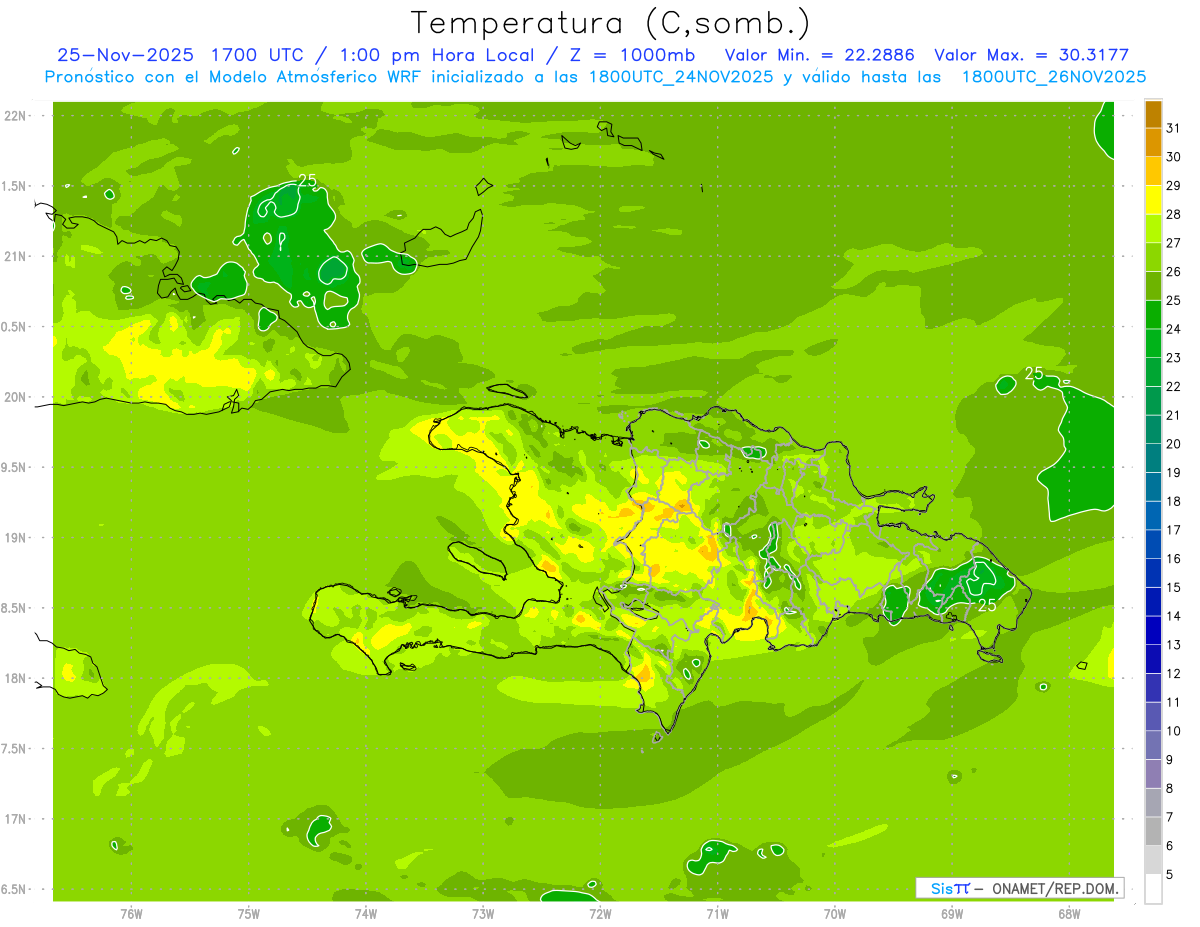The image size is (1200, 927).
Task: Click the legend value 10
Action: coord(1173,731)
